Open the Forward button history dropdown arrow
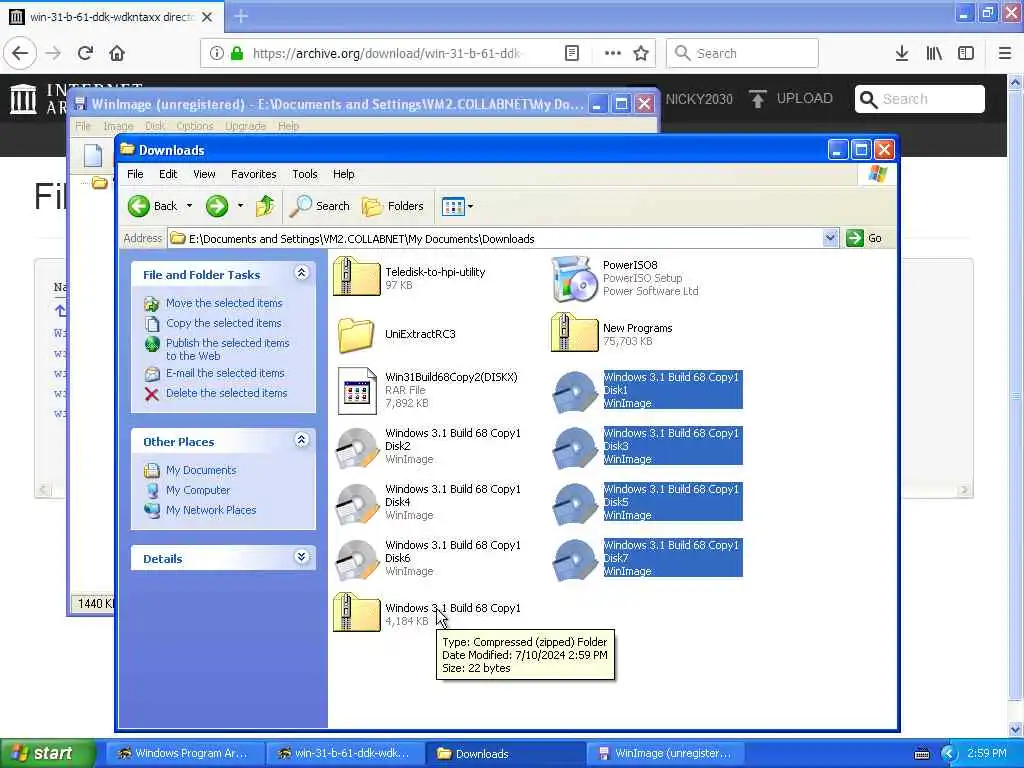 pyautogui.click(x=240, y=206)
